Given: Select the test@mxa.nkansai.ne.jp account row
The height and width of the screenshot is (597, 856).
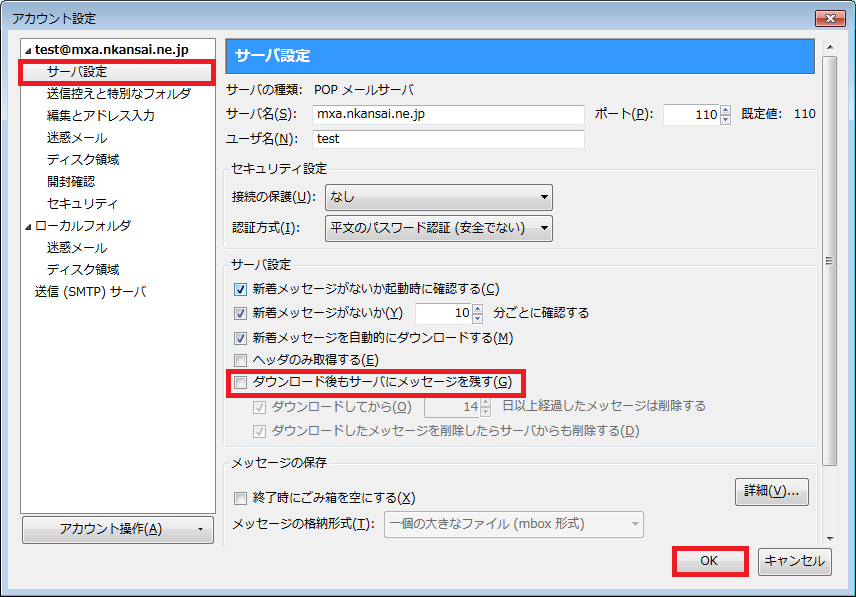Looking at the screenshot, I should (x=112, y=50).
